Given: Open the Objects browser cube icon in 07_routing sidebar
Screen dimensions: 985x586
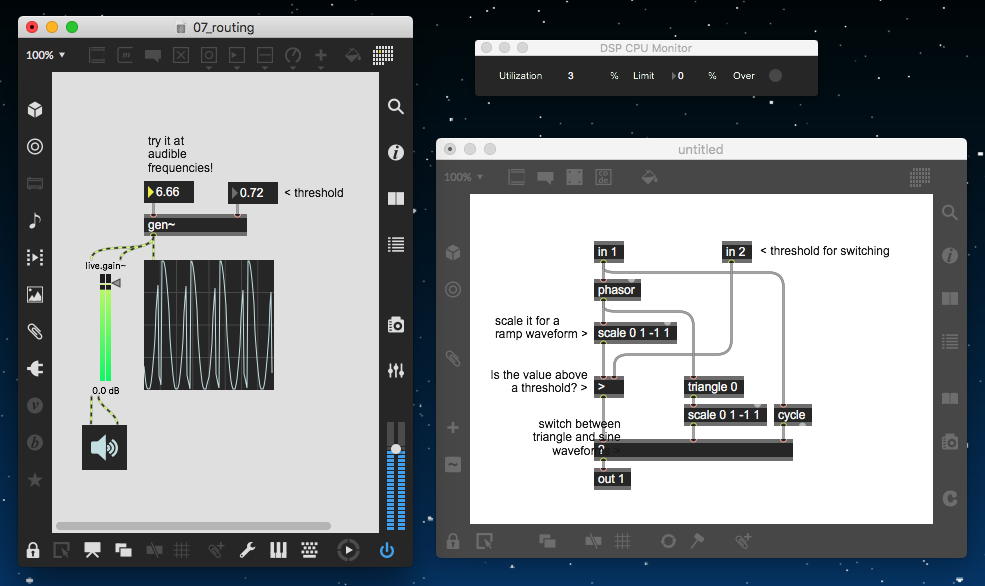Looking at the screenshot, I should point(35,109).
